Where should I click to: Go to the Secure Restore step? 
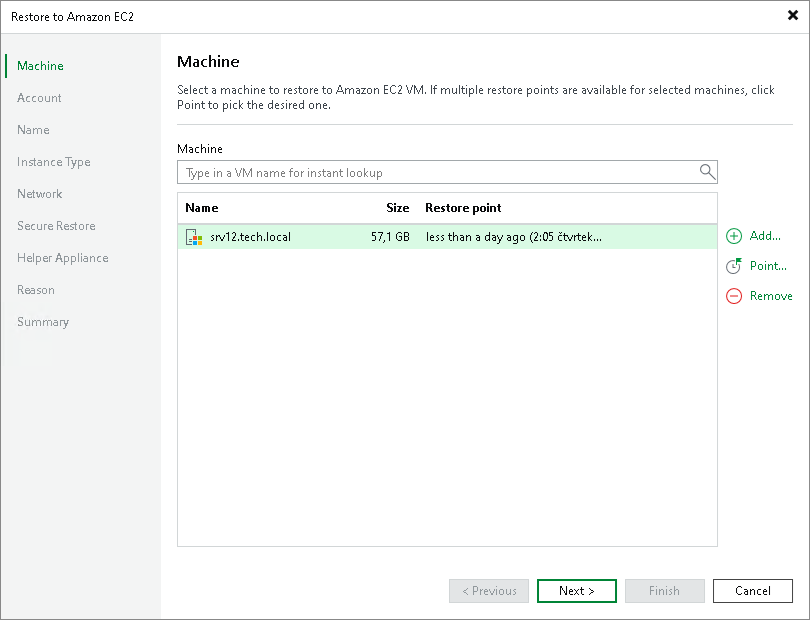click(55, 226)
